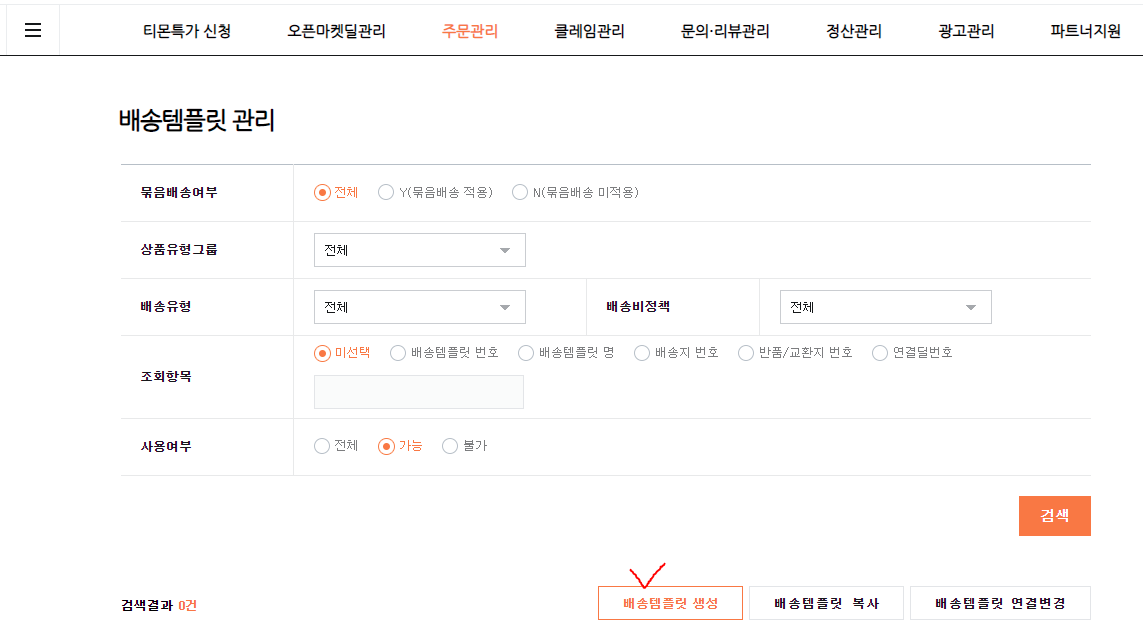Pick 연결딜번호 search criterion

879,352
